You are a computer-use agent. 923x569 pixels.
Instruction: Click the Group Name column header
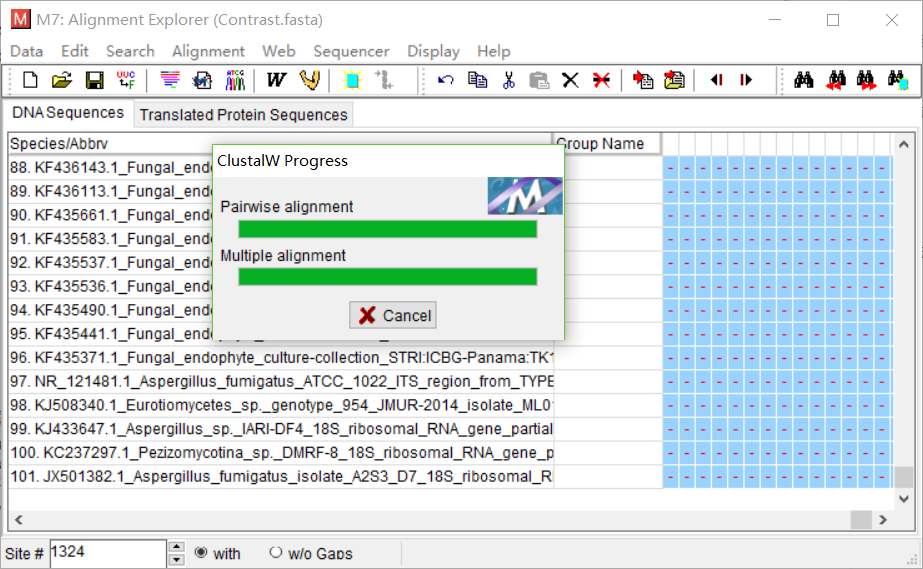click(x=607, y=144)
